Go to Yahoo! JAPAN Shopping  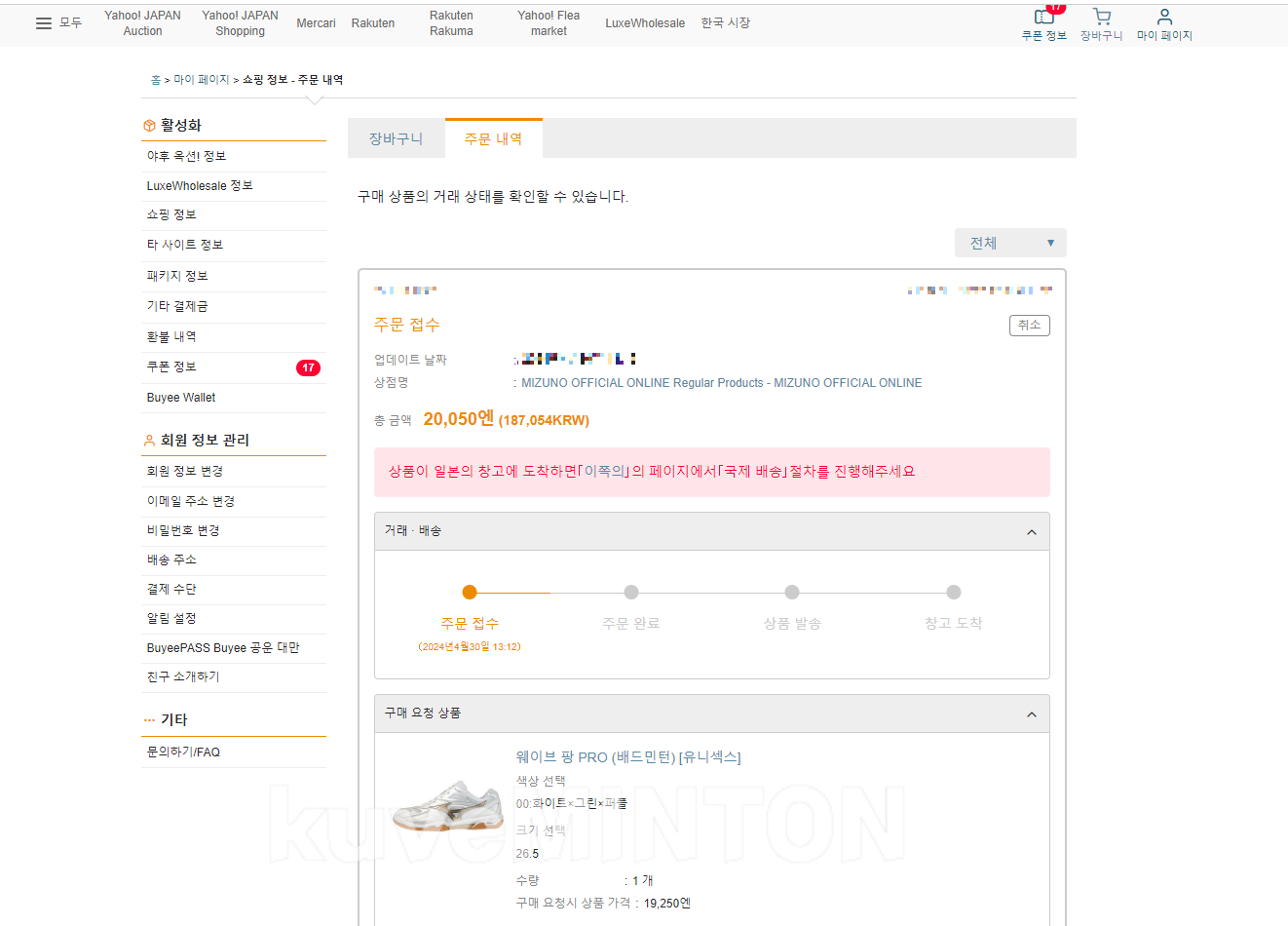pyautogui.click(x=240, y=23)
